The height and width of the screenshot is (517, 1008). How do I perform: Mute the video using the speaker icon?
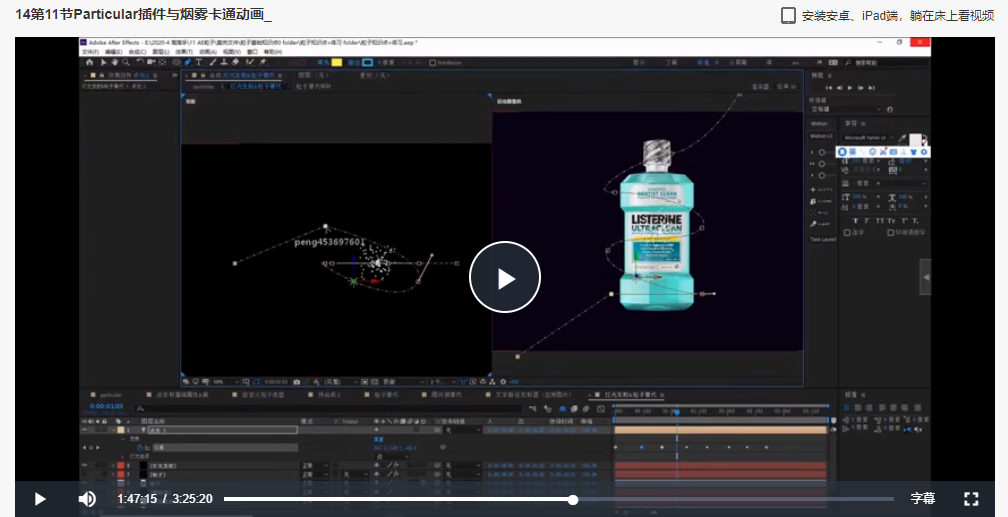tap(87, 499)
